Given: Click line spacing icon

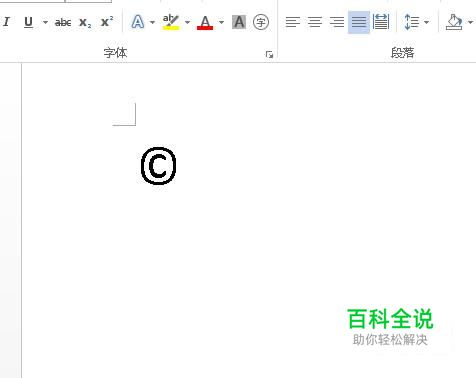Looking at the screenshot, I should [x=411, y=22].
